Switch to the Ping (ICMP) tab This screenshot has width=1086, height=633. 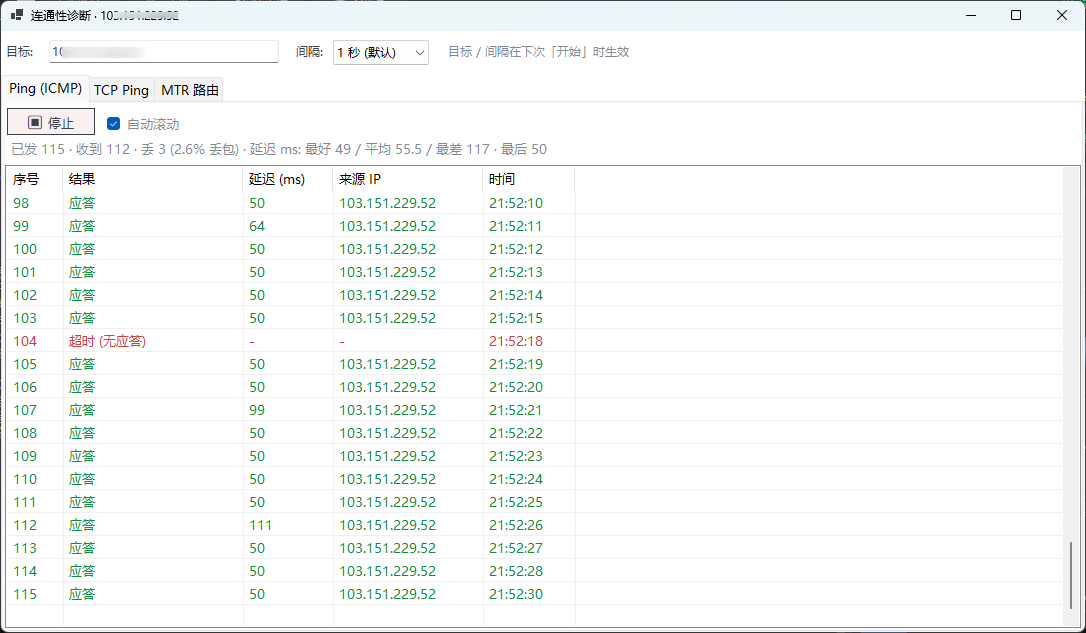[x=46, y=89]
